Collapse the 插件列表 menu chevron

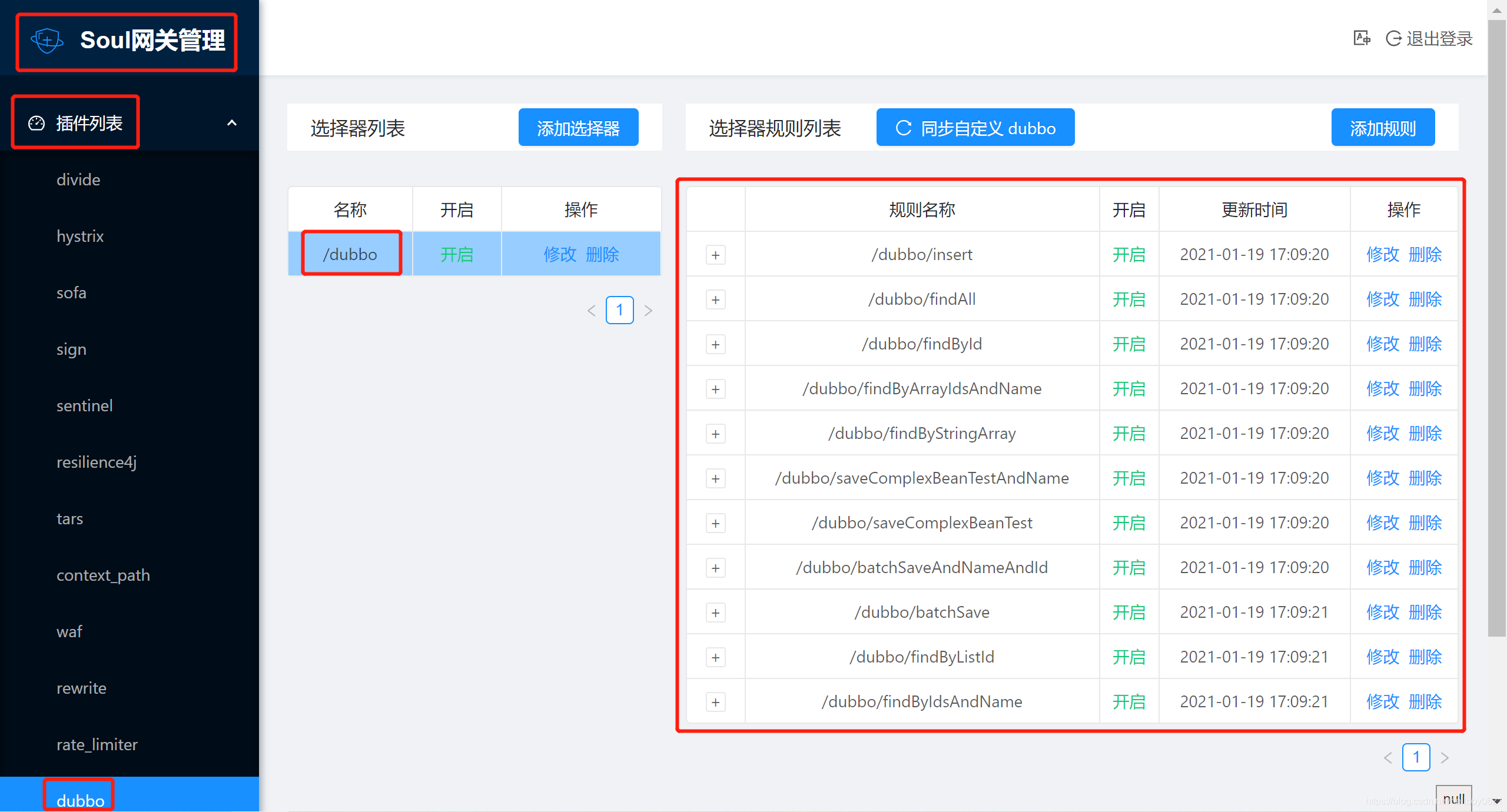(x=232, y=123)
